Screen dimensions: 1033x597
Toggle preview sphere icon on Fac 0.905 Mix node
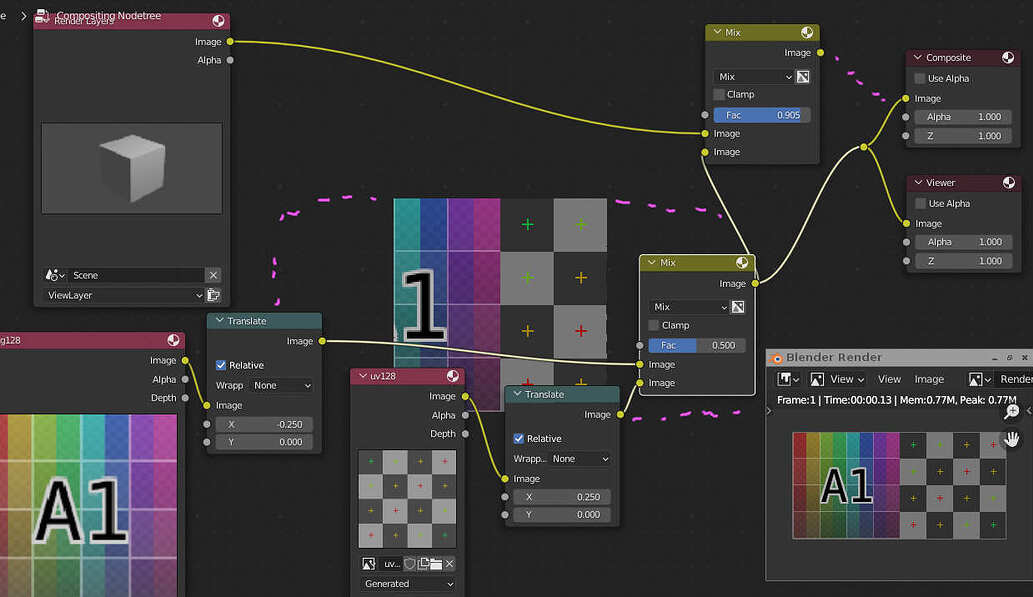807,32
